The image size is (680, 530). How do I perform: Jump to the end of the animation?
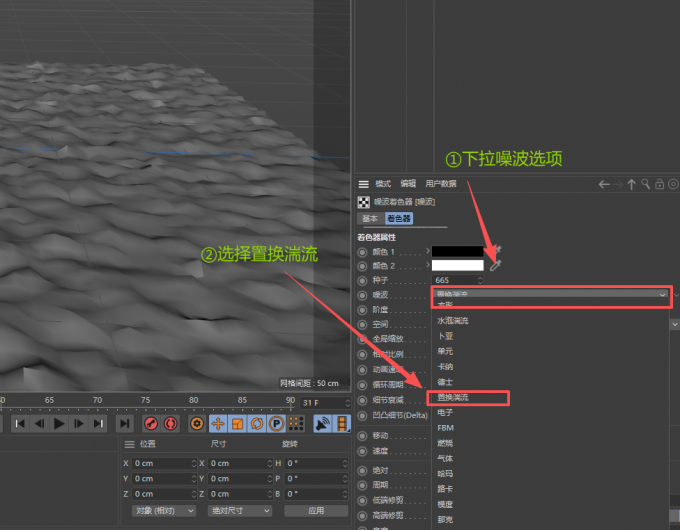98,424
